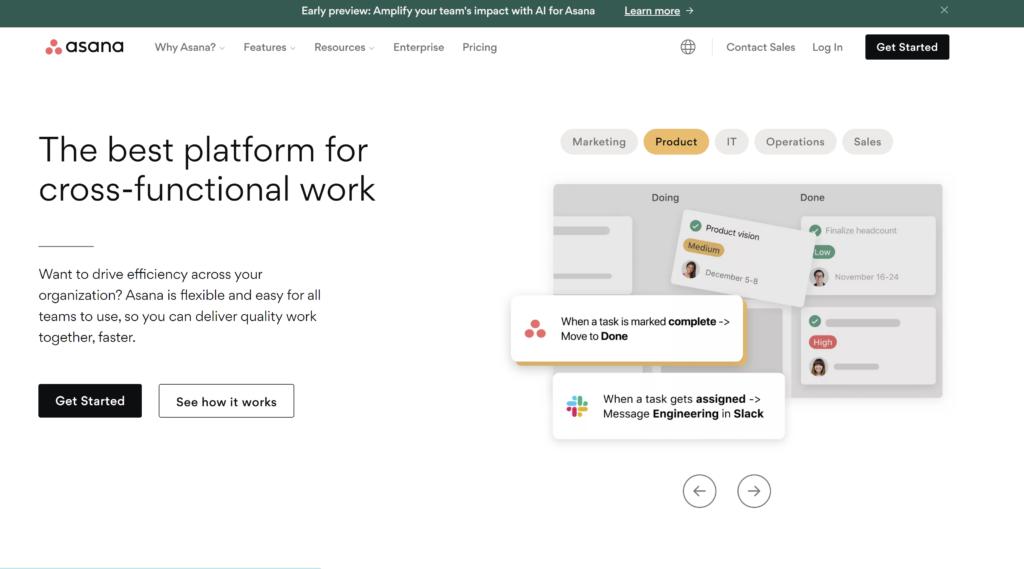This screenshot has width=1024, height=569.
Task: Go to next slide with right arrow
Action: (754, 491)
